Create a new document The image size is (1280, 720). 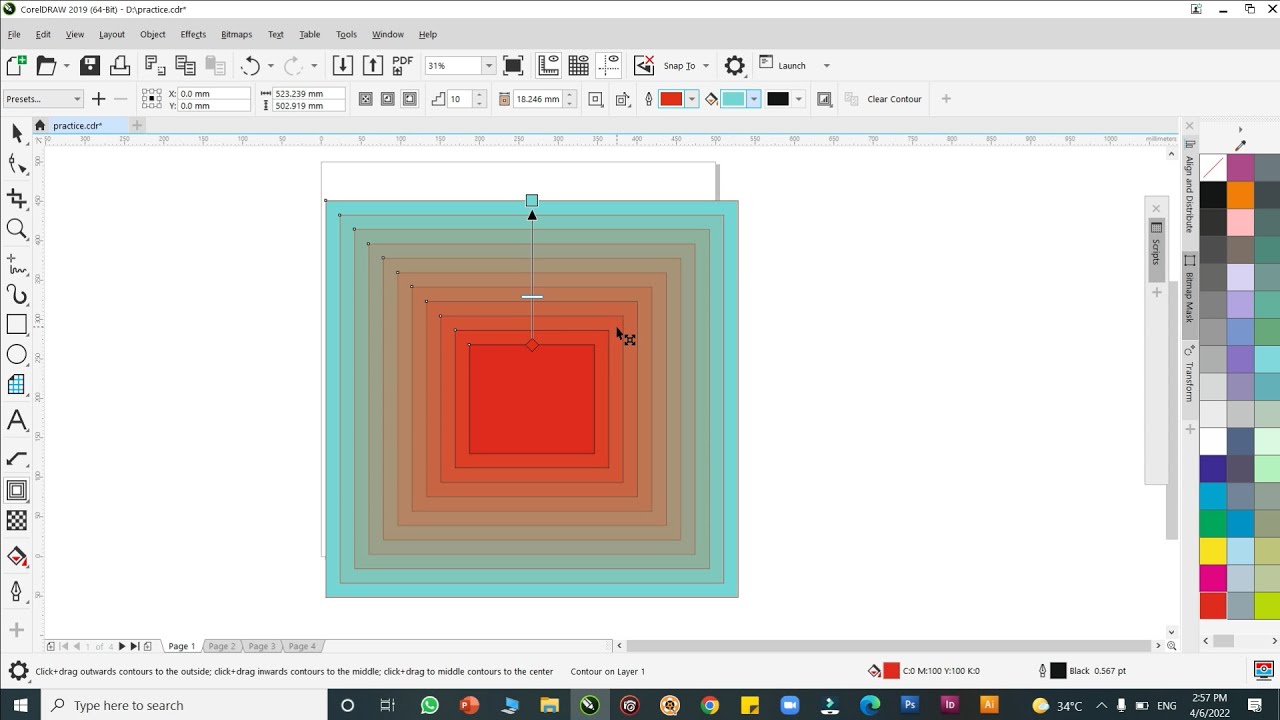[16, 66]
